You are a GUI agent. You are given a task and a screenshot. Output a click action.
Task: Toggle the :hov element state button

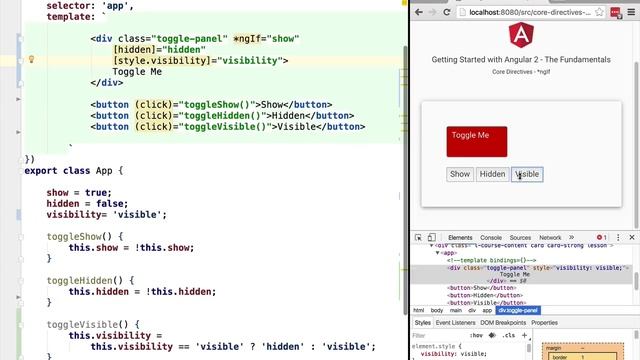click(x=476, y=336)
